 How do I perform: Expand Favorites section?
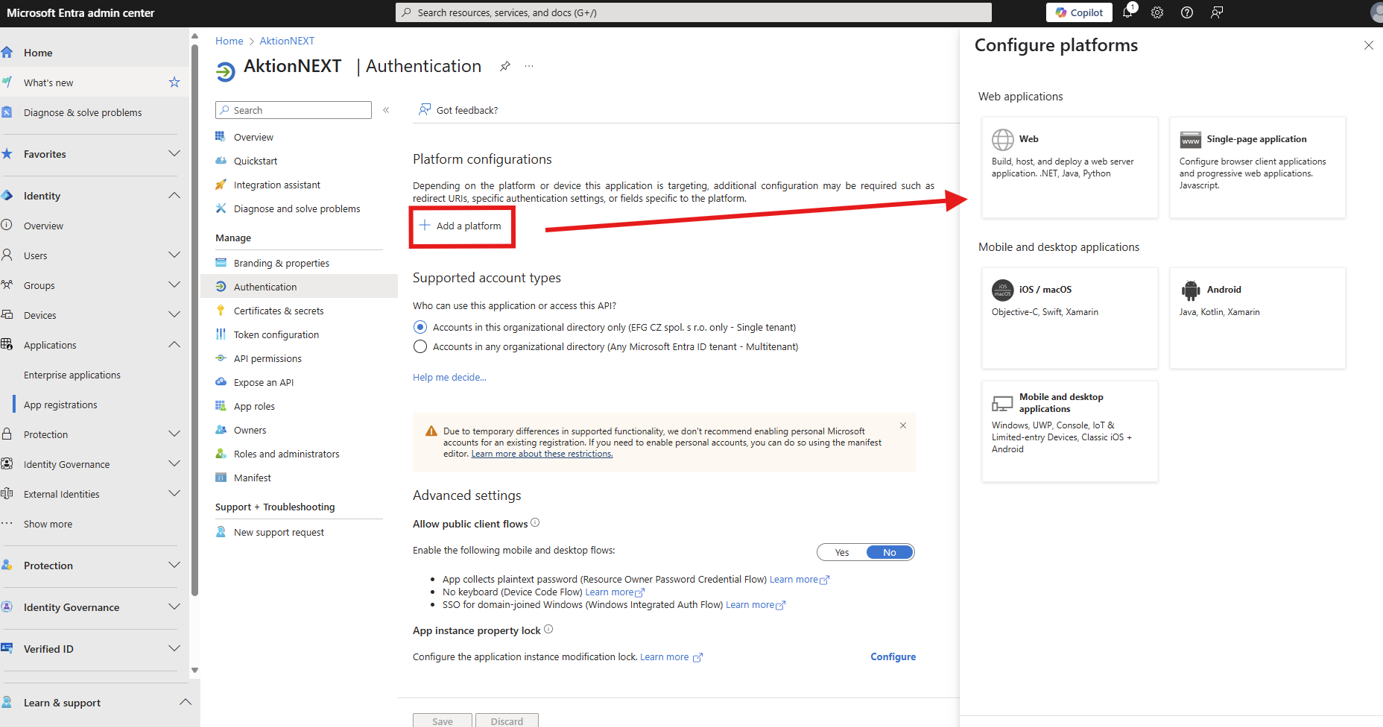174,154
